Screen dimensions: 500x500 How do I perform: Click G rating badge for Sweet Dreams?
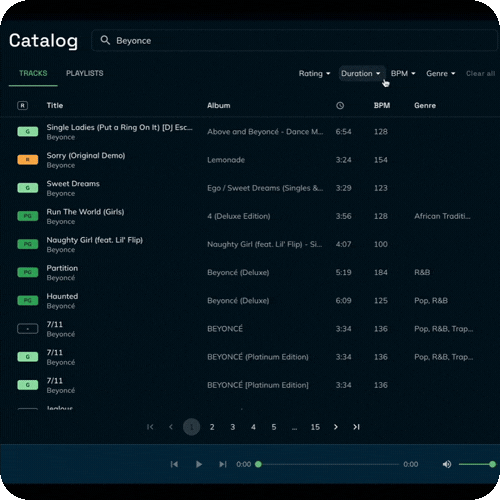click(x=28, y=188)
